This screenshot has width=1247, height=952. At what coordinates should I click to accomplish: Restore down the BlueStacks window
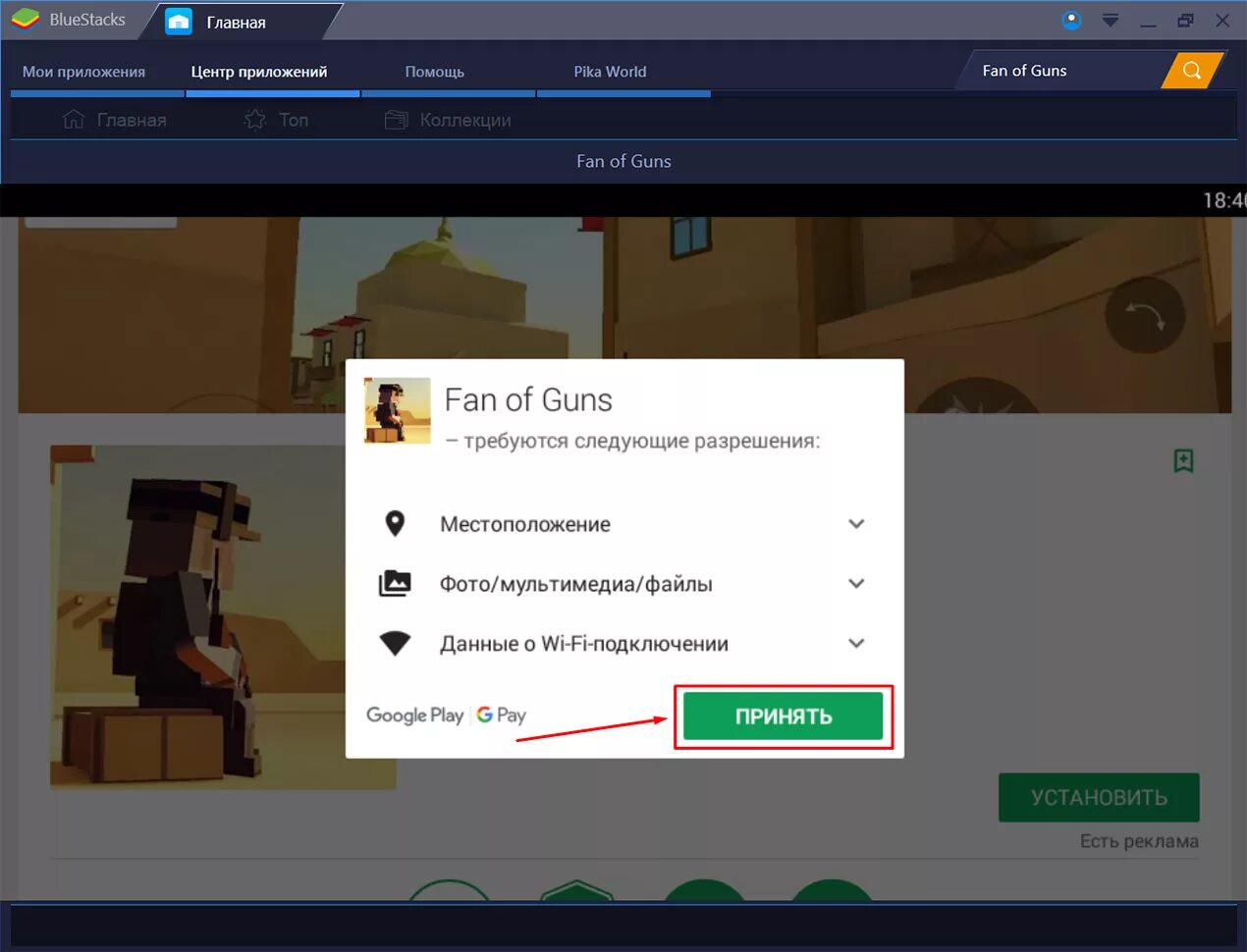pyautogui.click(x=1185, y=21)
